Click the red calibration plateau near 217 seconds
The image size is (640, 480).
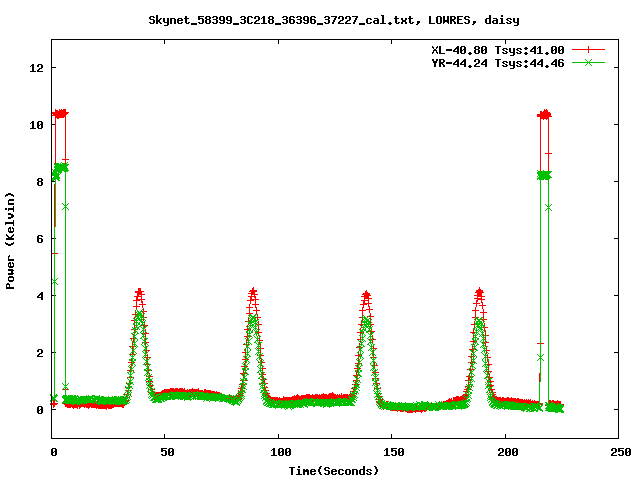(544, 115)
